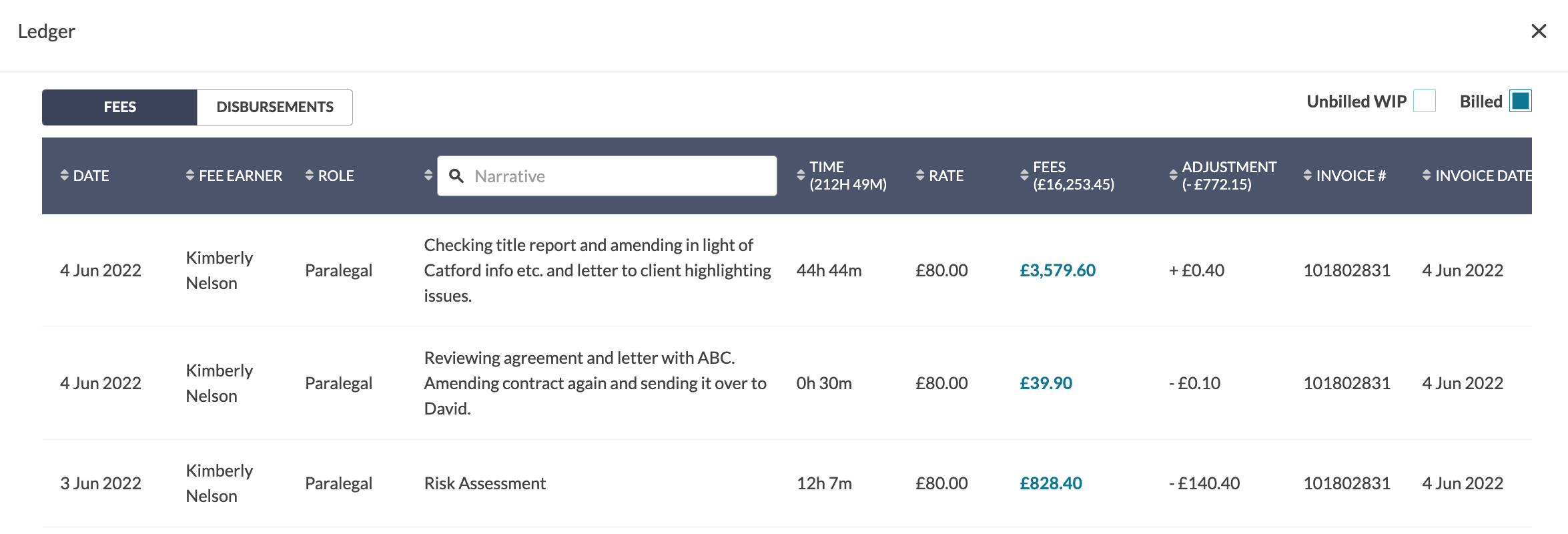Image resolution: width=1568 pixels, height=534 pixels.
Task: Sort by Invoice Date arrows icon
Action: [x=1427, y=176]
